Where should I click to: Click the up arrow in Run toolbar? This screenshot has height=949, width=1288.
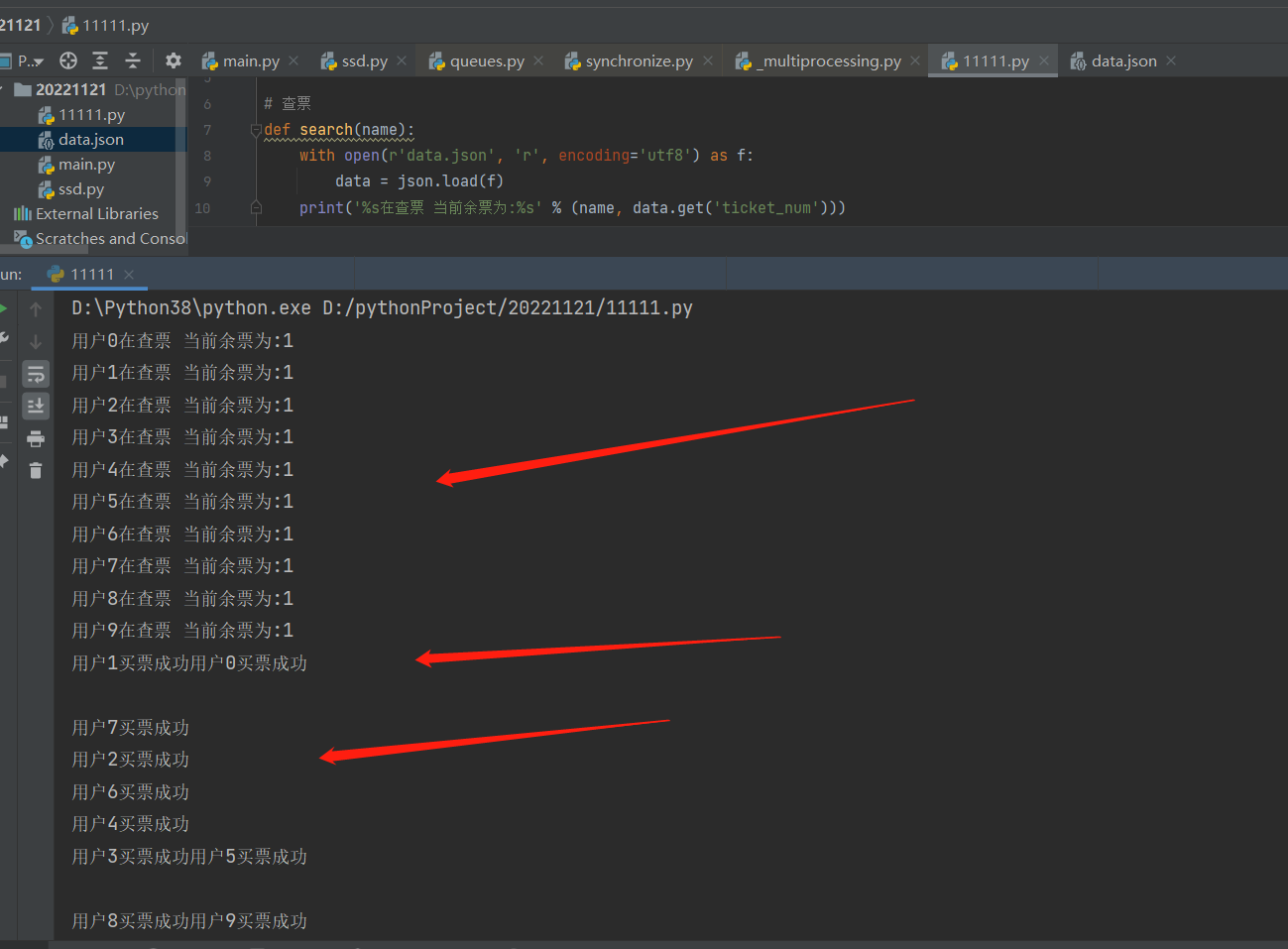36,309
